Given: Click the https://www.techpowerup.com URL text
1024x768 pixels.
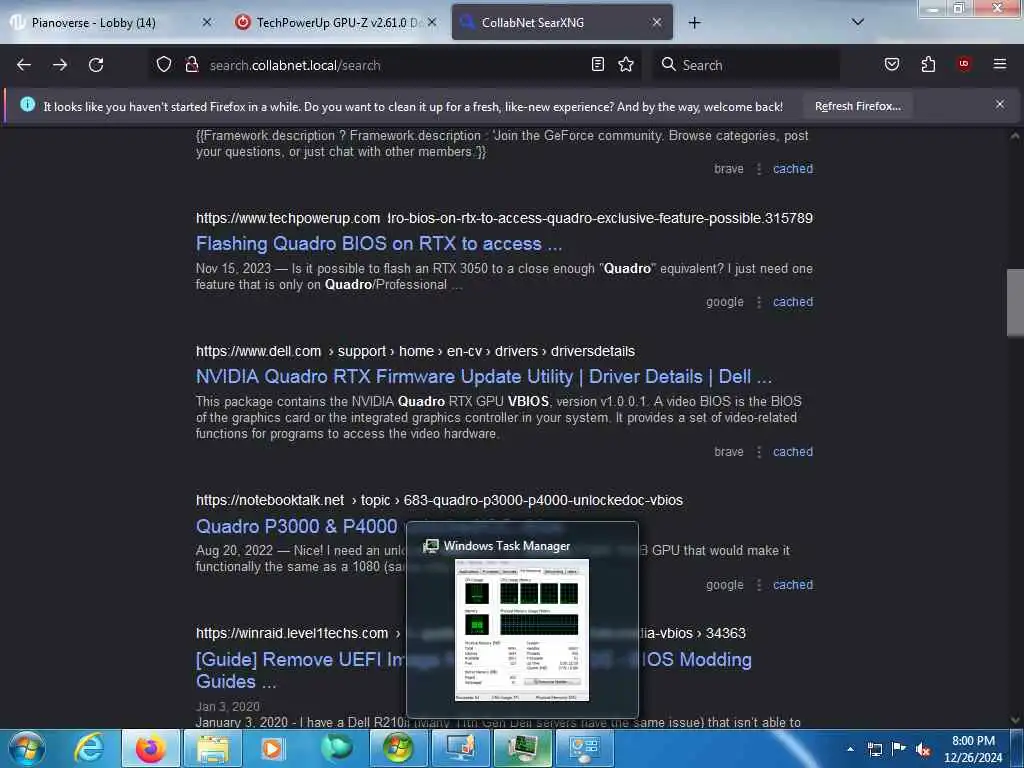Looking at the screenshot, I should 288,218.
